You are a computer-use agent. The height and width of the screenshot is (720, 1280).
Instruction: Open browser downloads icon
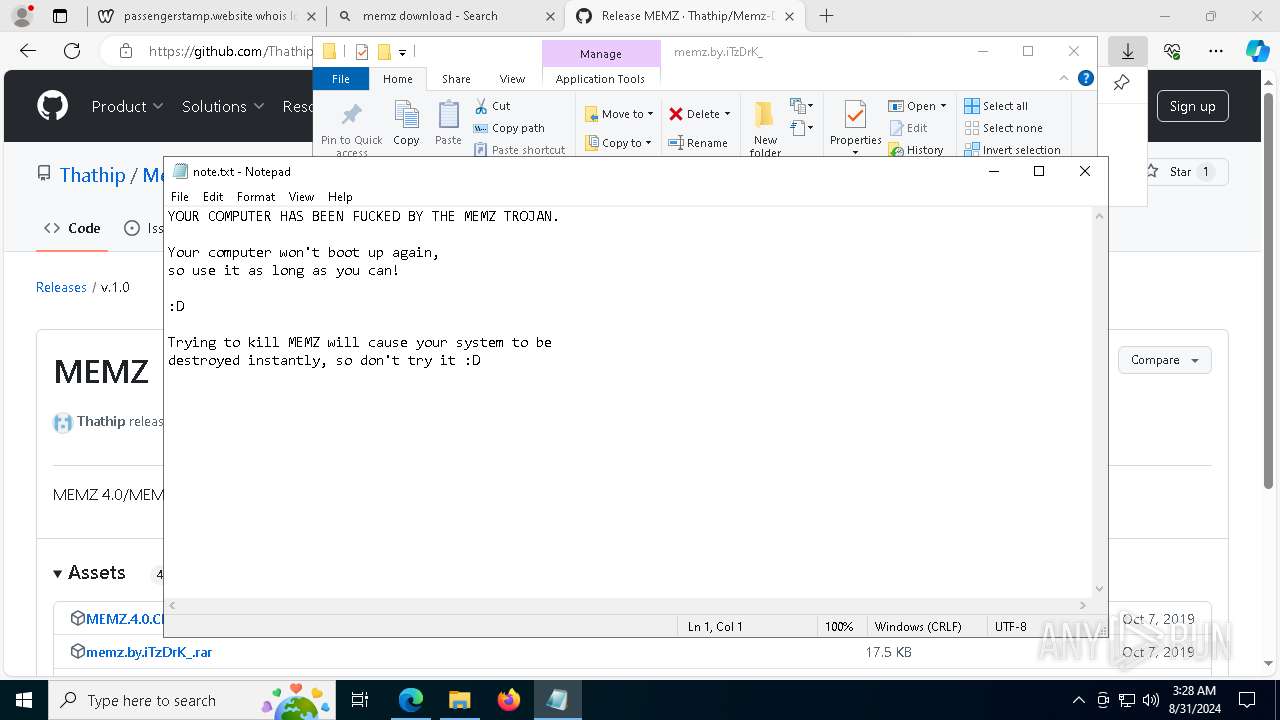1128,51
